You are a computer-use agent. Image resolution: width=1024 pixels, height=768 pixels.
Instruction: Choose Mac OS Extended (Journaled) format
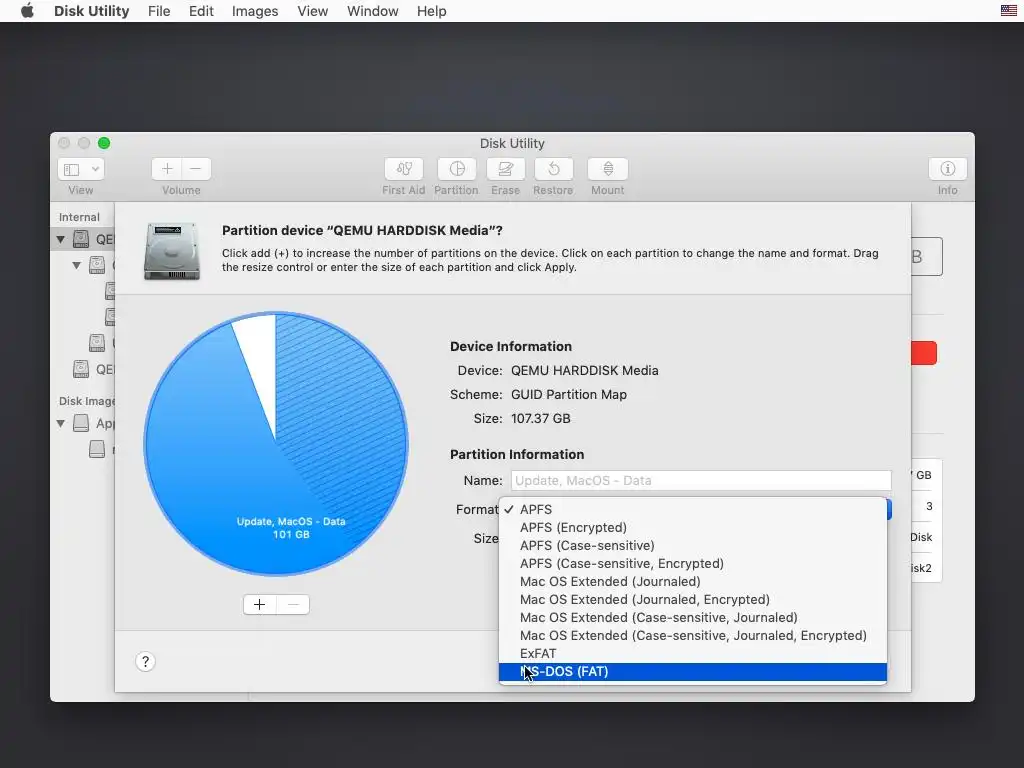point(693,581)
